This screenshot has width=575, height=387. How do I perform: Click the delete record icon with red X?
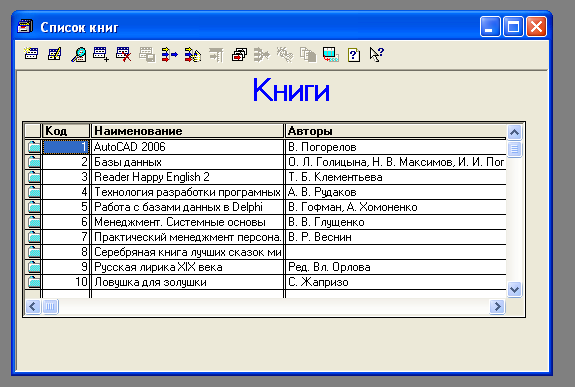point(124,54)
